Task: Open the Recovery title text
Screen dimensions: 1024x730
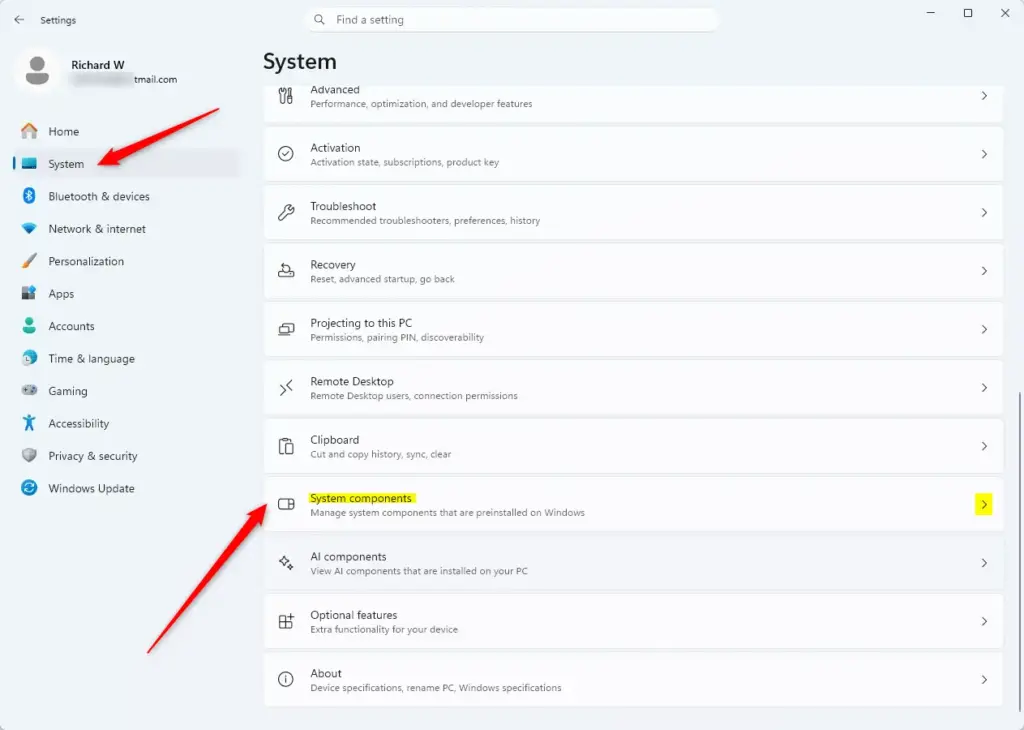Action: pos(332,264)
